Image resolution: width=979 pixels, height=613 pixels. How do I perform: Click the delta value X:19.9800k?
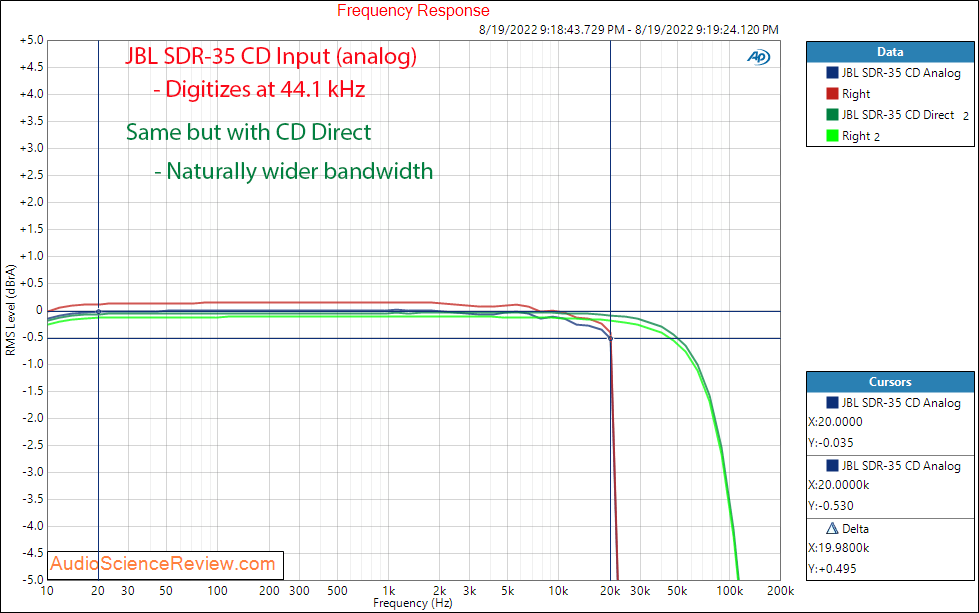[x=839, y=548]
